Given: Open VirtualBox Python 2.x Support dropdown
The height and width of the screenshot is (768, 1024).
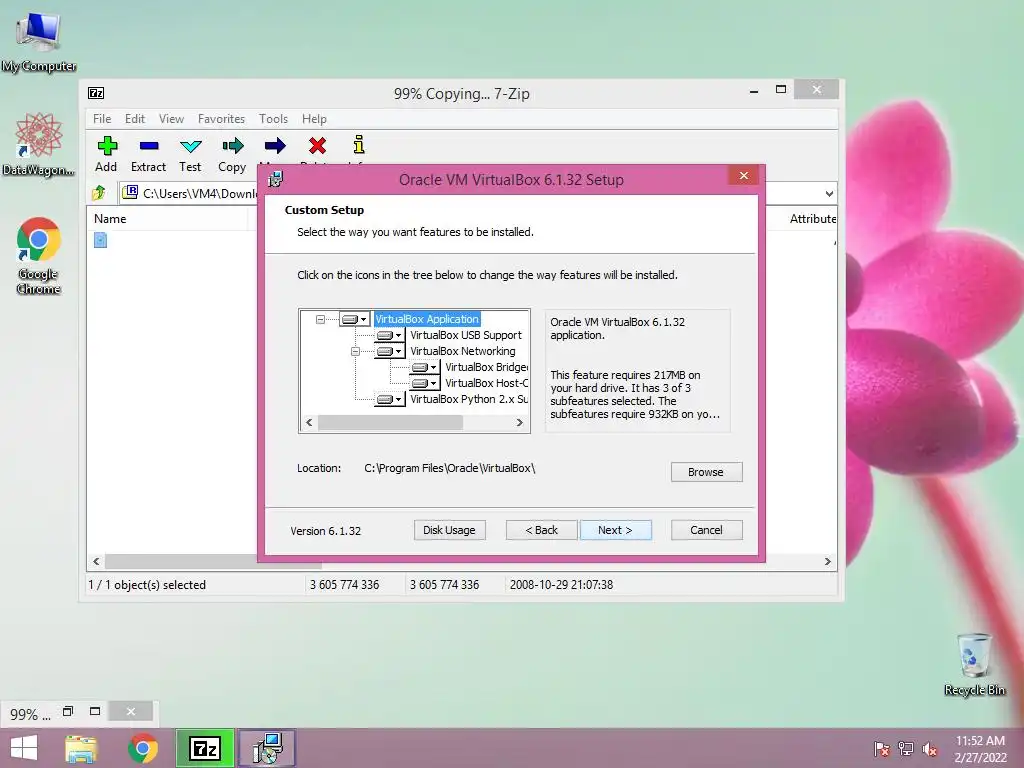Looking at the screenshot, I should [389, 399].
